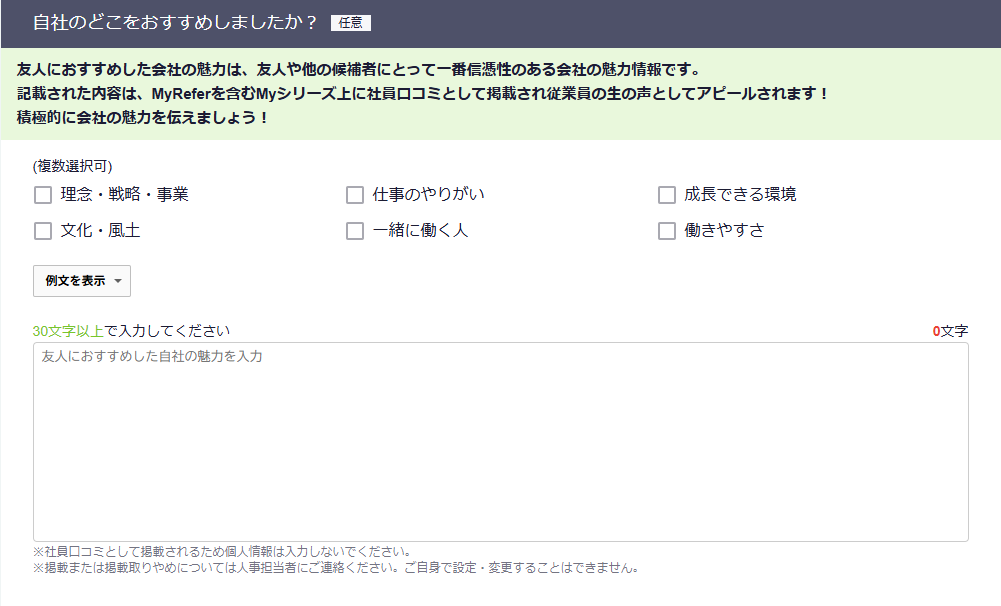
Task: Click the 任意 badge in header
Action: pos(351,23)
